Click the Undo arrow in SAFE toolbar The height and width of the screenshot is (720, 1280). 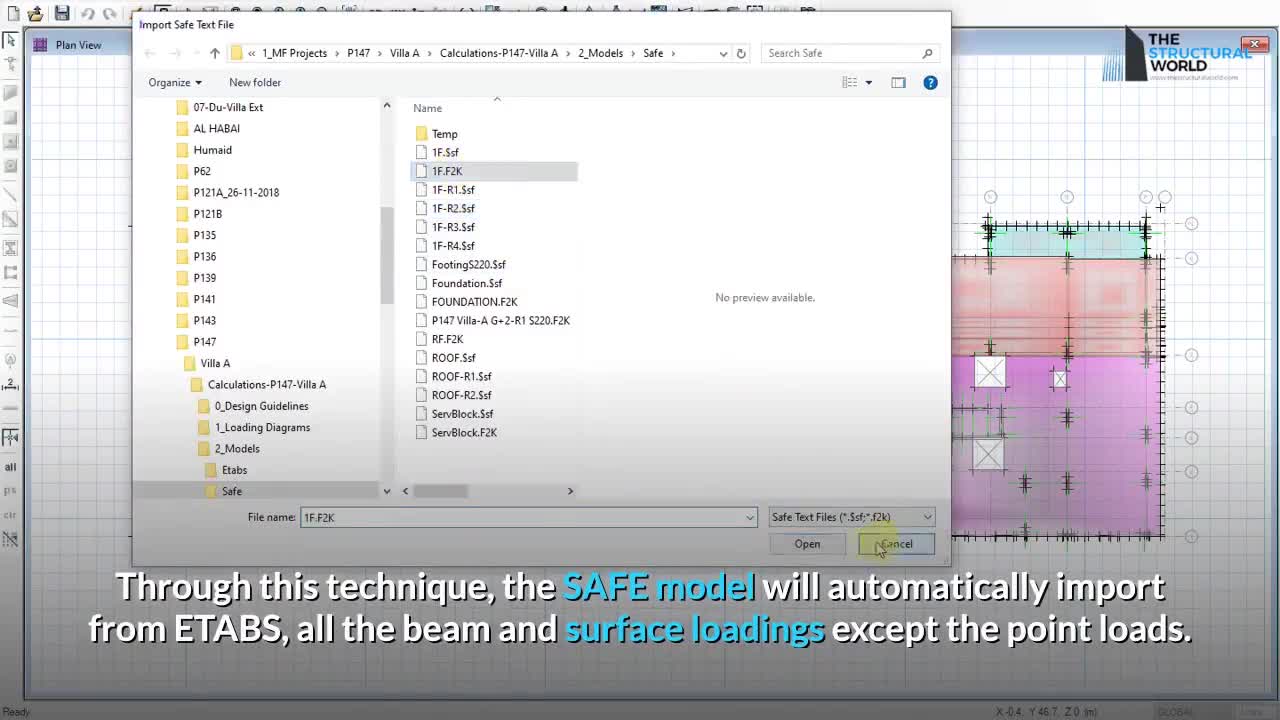click(87, 14)
